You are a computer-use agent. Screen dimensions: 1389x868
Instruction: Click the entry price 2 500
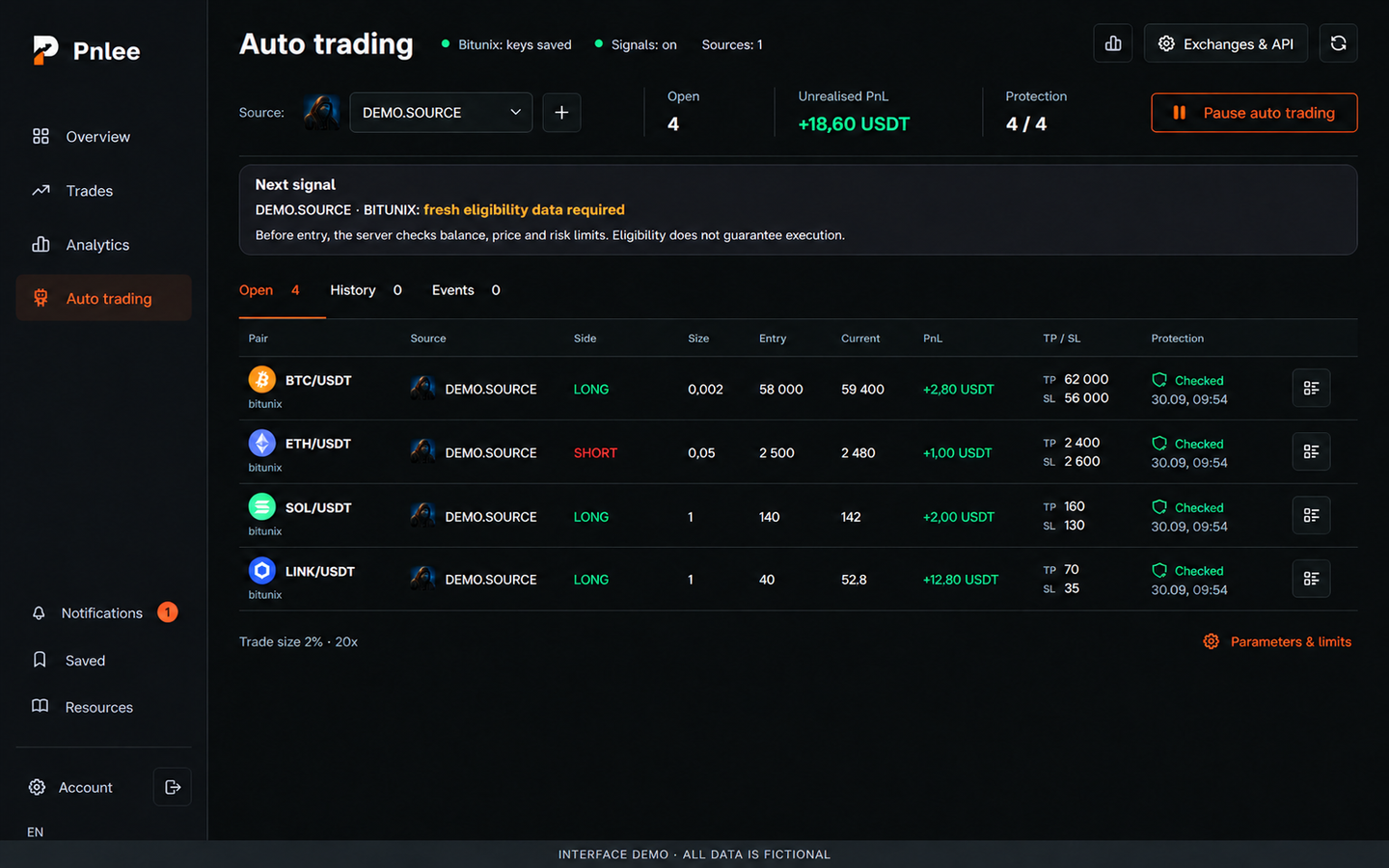776,452
